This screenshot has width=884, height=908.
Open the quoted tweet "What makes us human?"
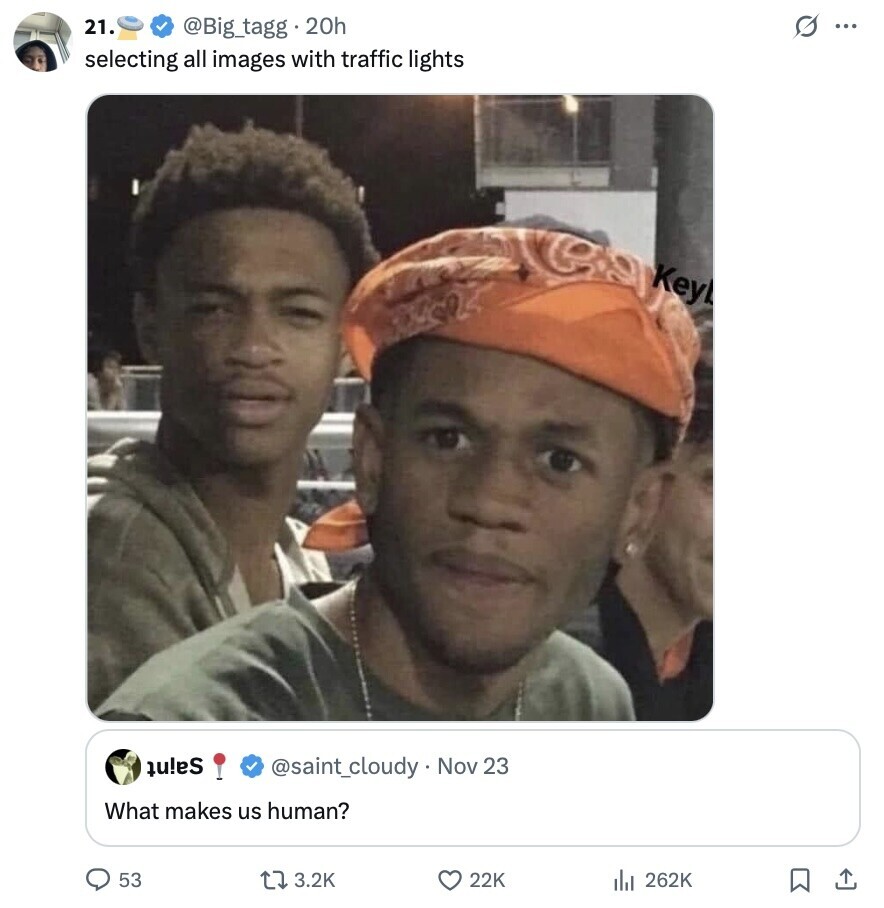click(x=228, y=811)
